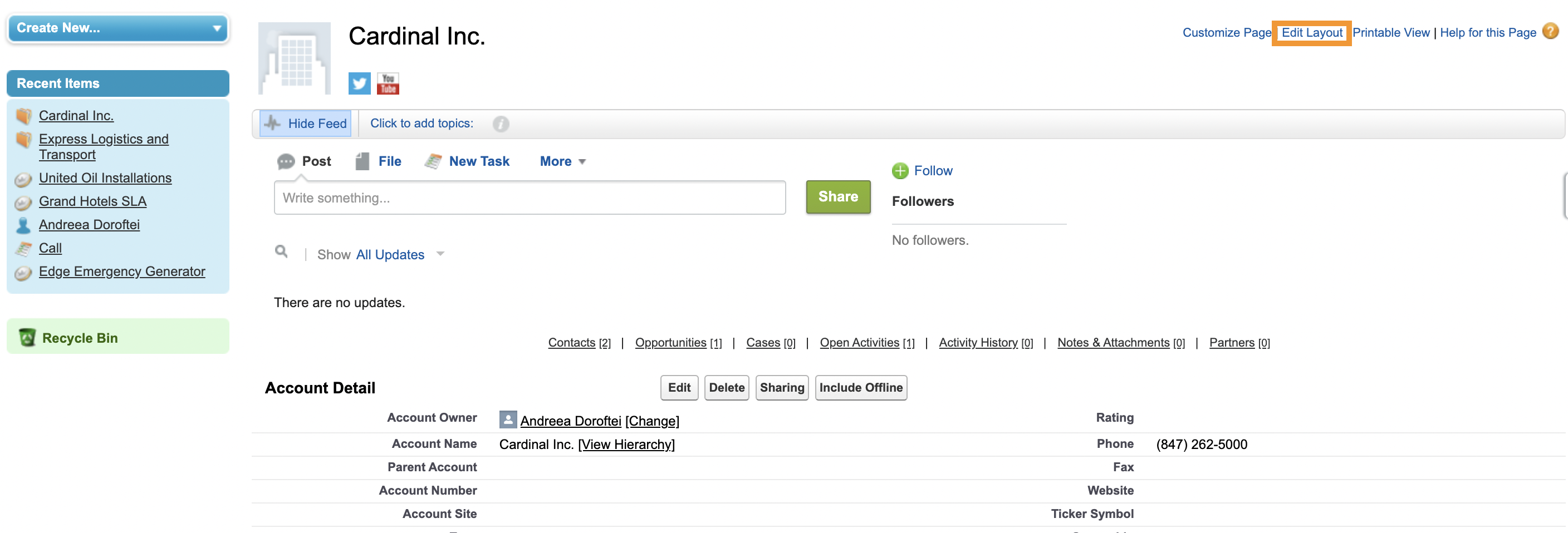Expand the Create New dropdown
This screenshot has width=1568, height=533.
[x=118, y=28]
